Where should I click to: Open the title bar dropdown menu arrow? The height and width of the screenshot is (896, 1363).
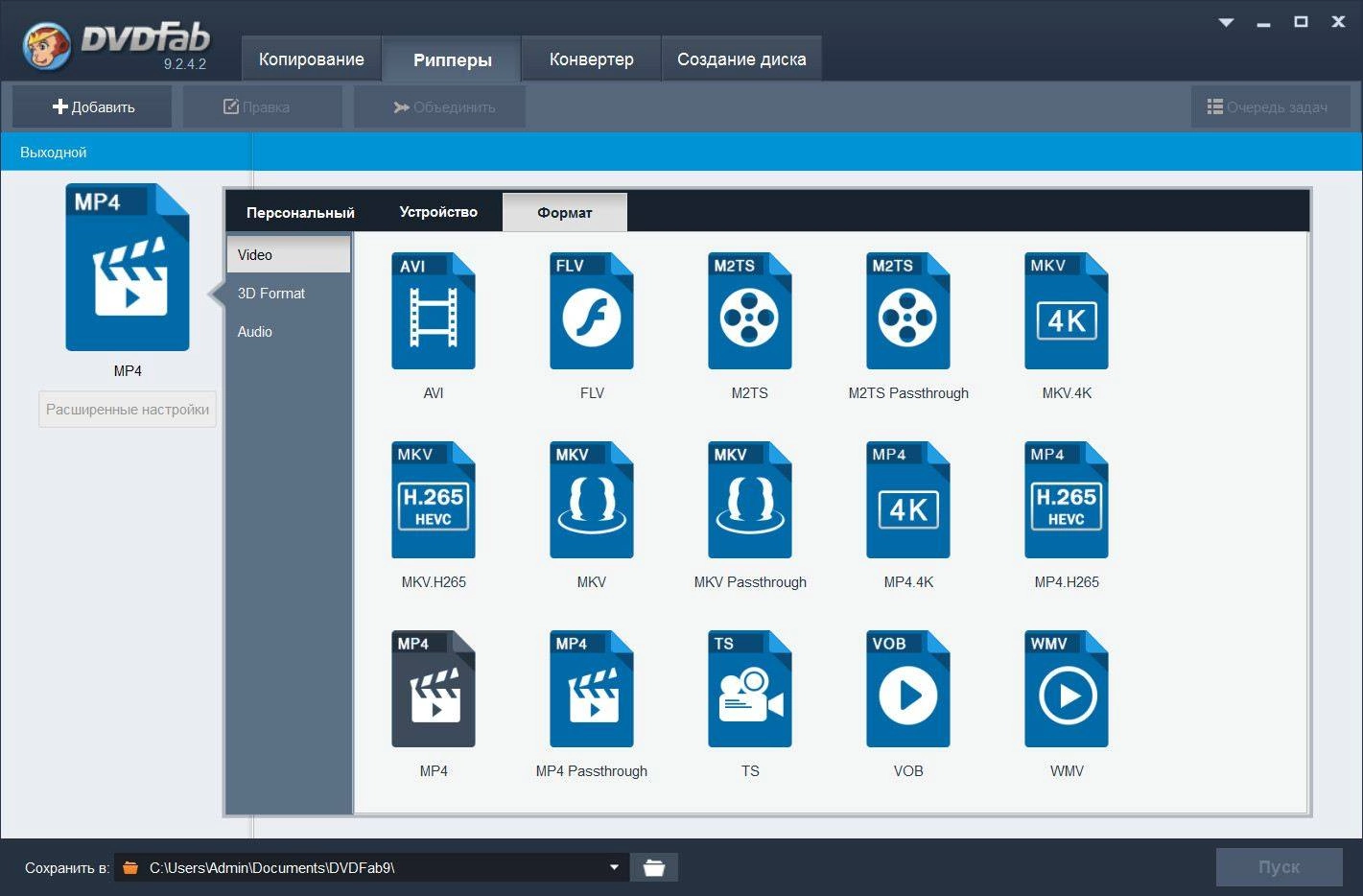pos(1226,22)
